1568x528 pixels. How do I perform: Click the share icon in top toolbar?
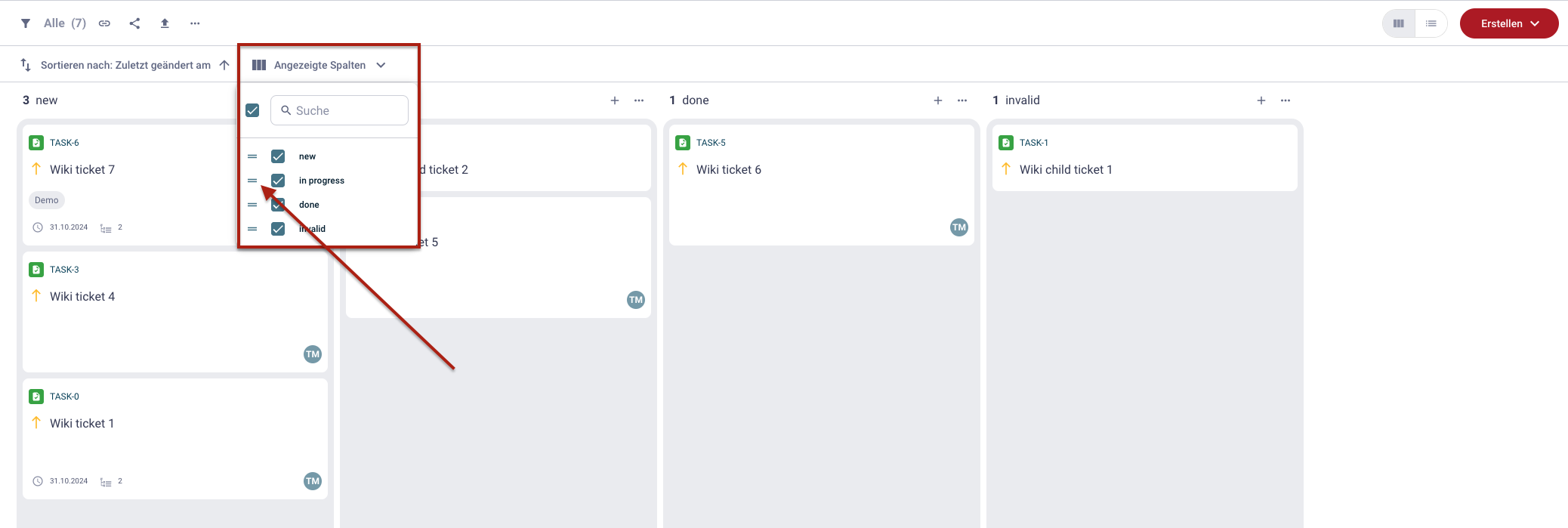134,23
